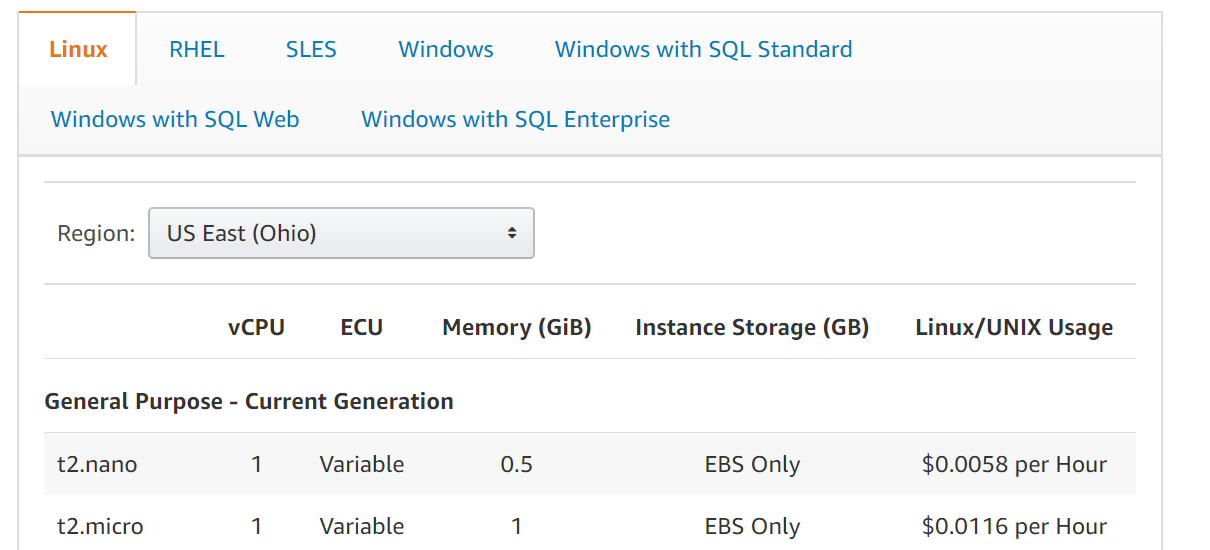Click the $0.0058 per Hour price

coord(1014,464)
